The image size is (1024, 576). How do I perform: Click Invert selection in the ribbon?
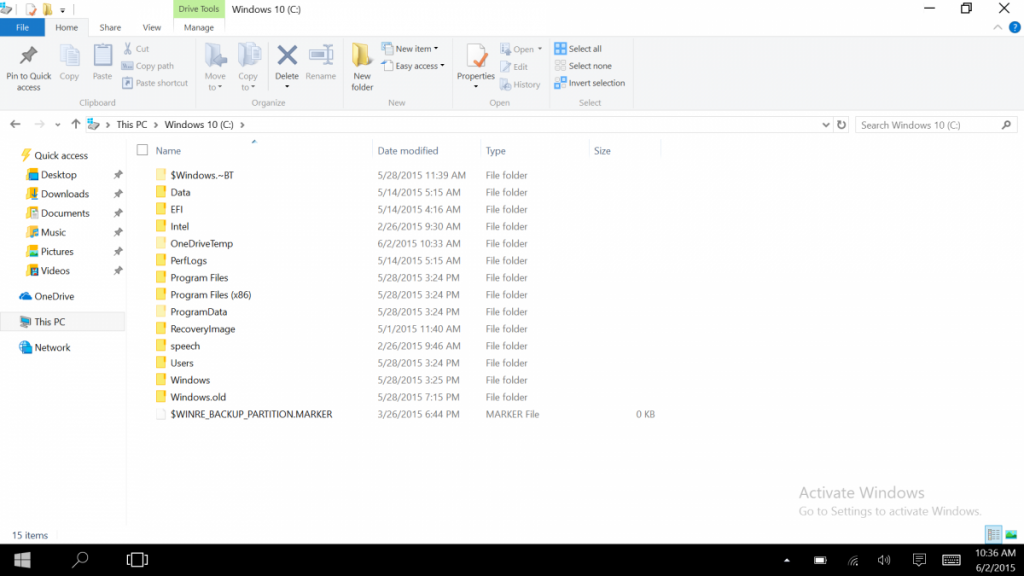(590, 83)
